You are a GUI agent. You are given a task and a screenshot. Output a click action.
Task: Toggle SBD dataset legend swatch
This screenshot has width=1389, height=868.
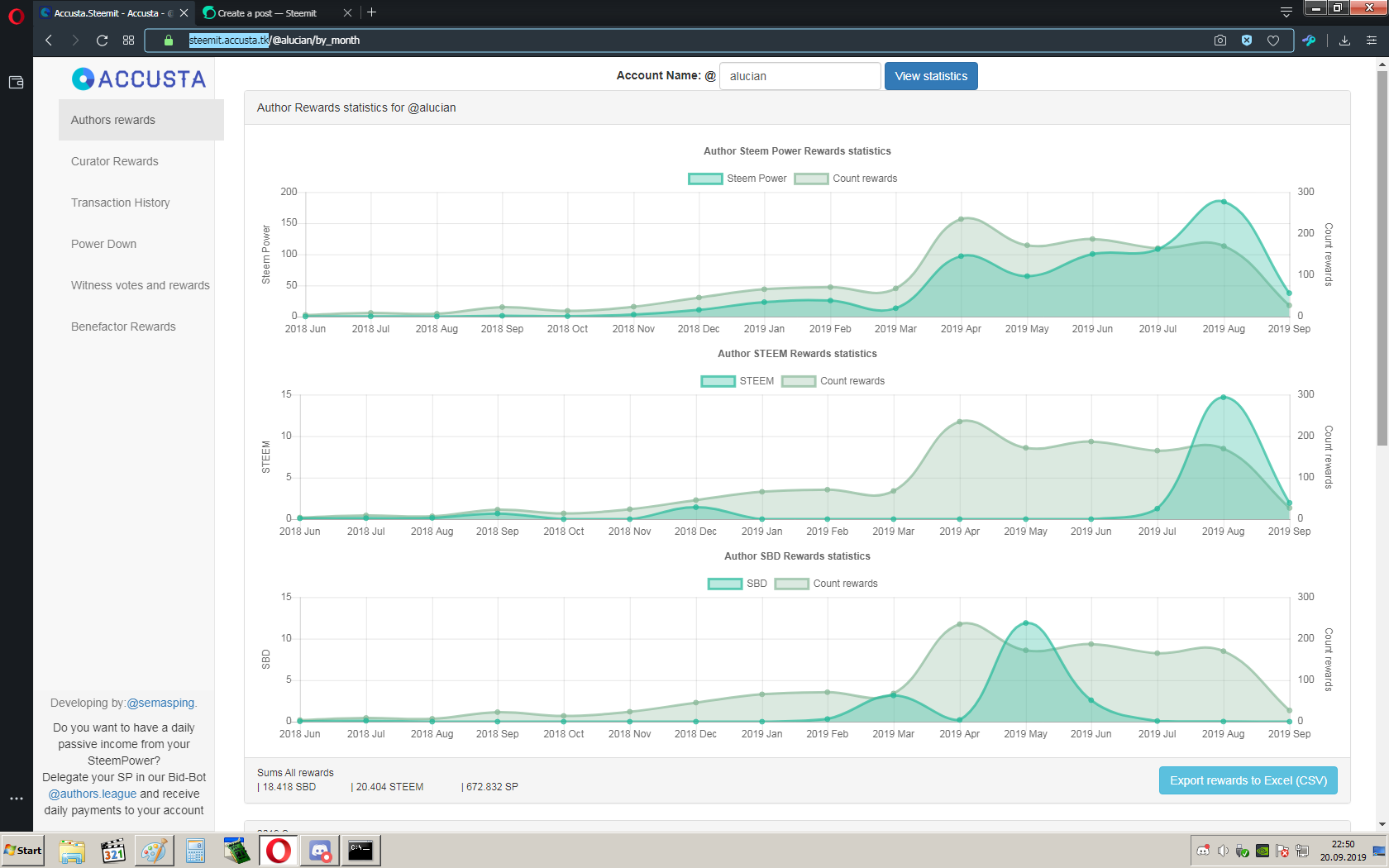click(725, 584)
